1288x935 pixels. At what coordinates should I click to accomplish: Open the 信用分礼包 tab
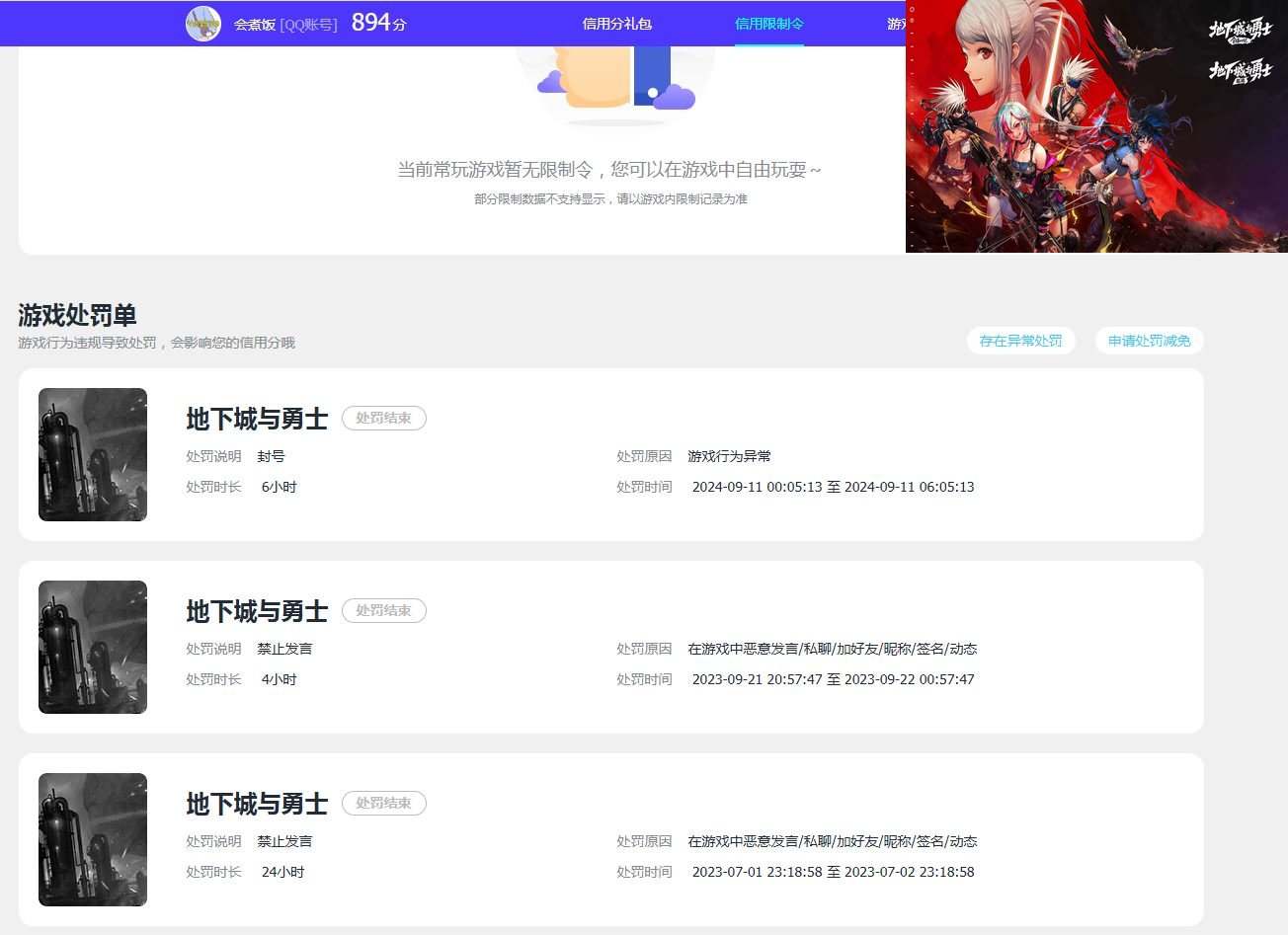coord(617,24)
